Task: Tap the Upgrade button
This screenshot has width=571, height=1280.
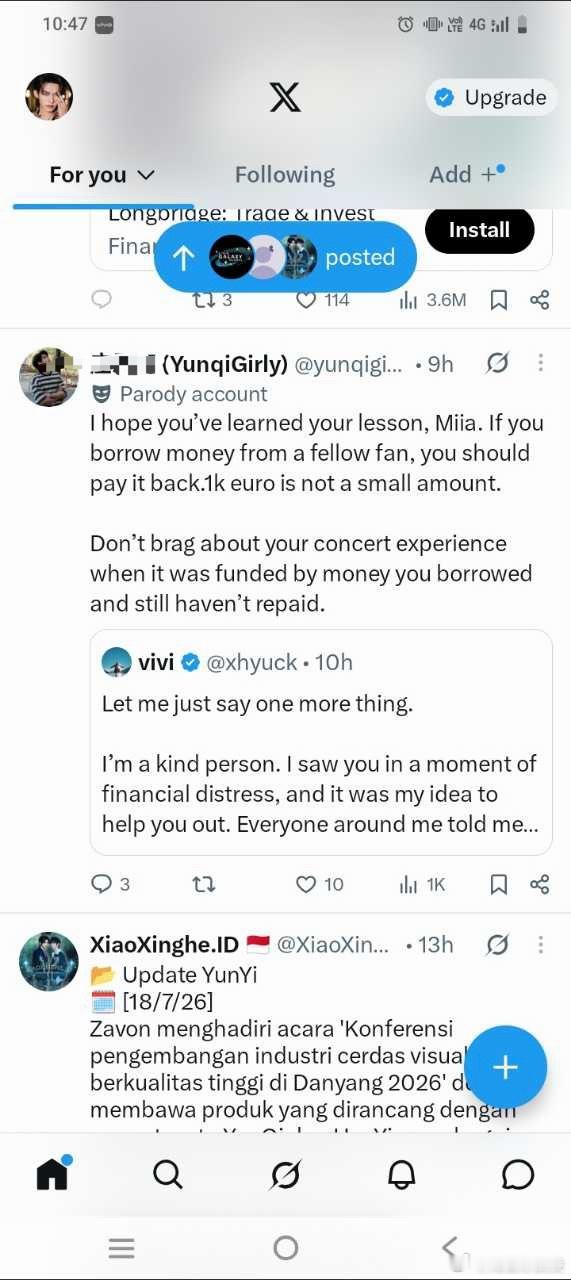Action: click(491, 97)
